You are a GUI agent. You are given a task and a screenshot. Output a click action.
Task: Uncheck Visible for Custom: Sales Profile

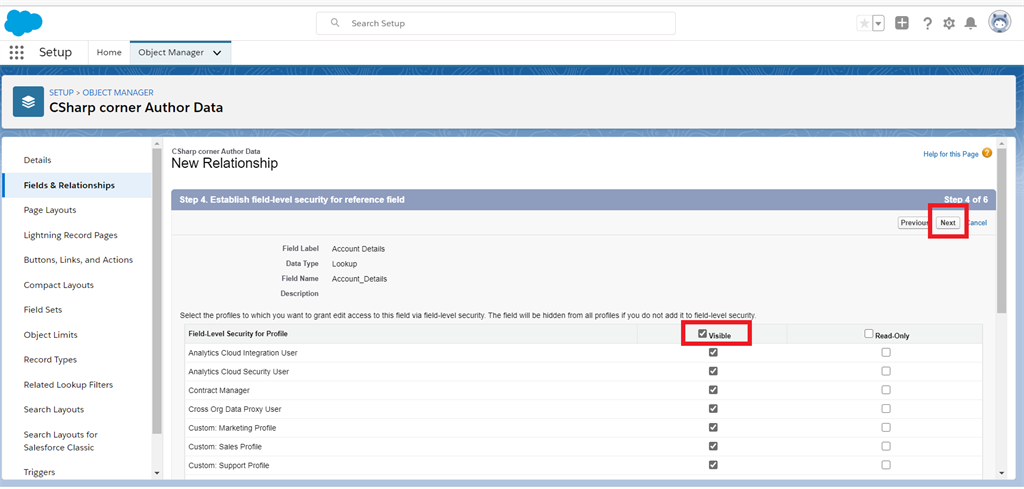tap(713, 447)
